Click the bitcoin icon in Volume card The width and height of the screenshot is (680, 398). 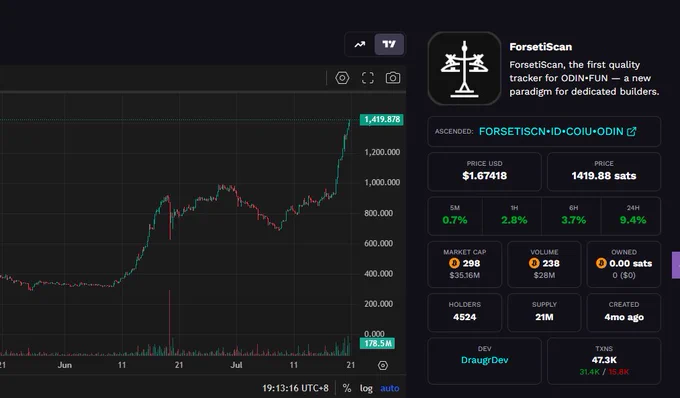pos(534,263)
